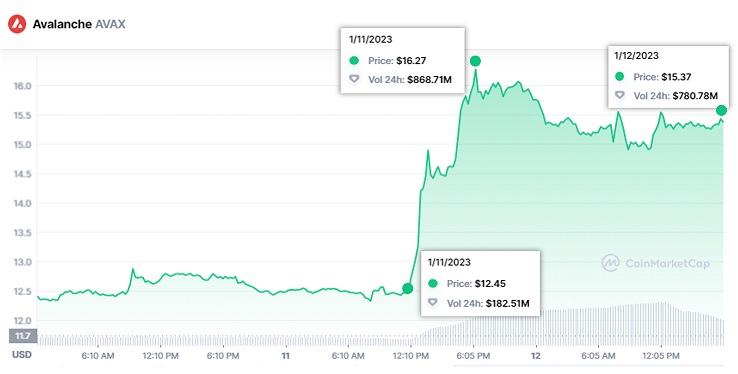Click the day 11 axis label
This screenshot has width=738, height=374.
pyautogui.click(x=286, y=356)
